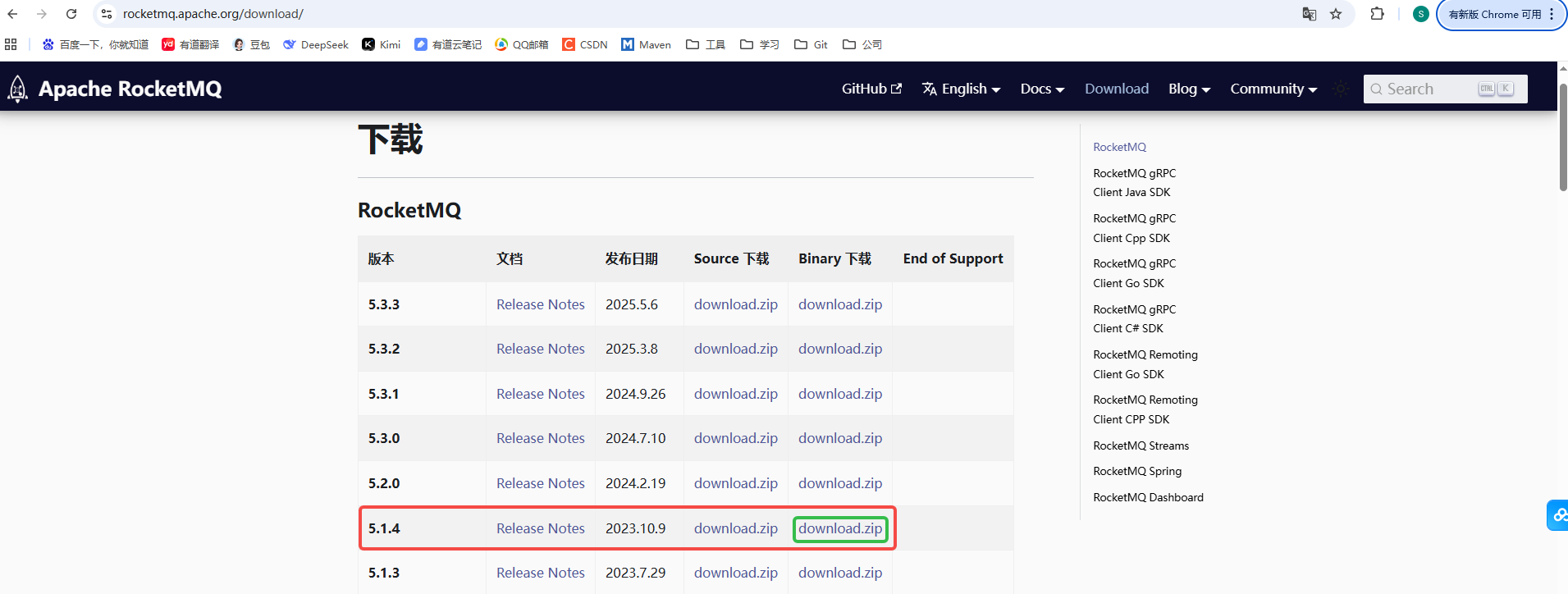Open the Chrome profile avatar
Viewport: 1568px width, 594px height.
[x=1421, y=14]
